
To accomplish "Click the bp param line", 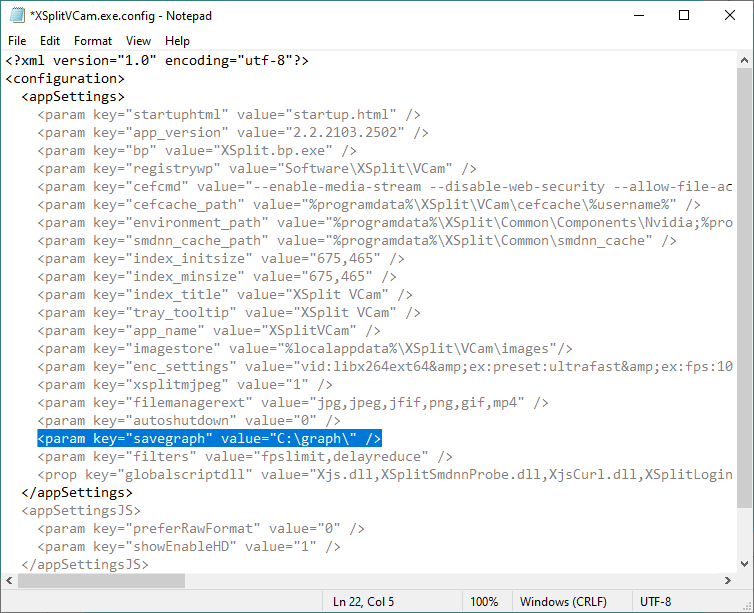I will 197,150.
